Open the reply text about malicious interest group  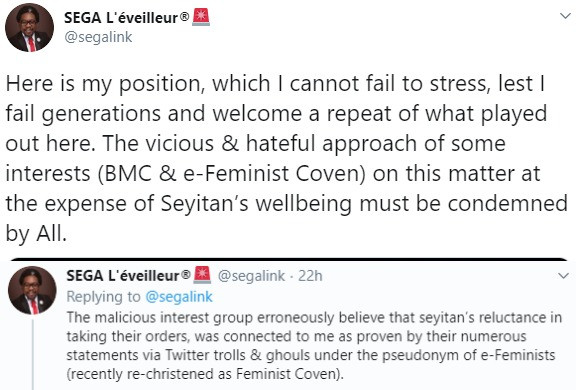pos(314,346)
